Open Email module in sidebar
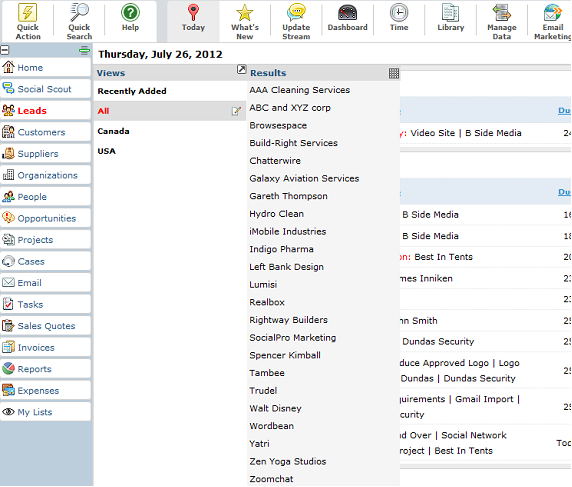572x487 pixels. coord(45,283)
